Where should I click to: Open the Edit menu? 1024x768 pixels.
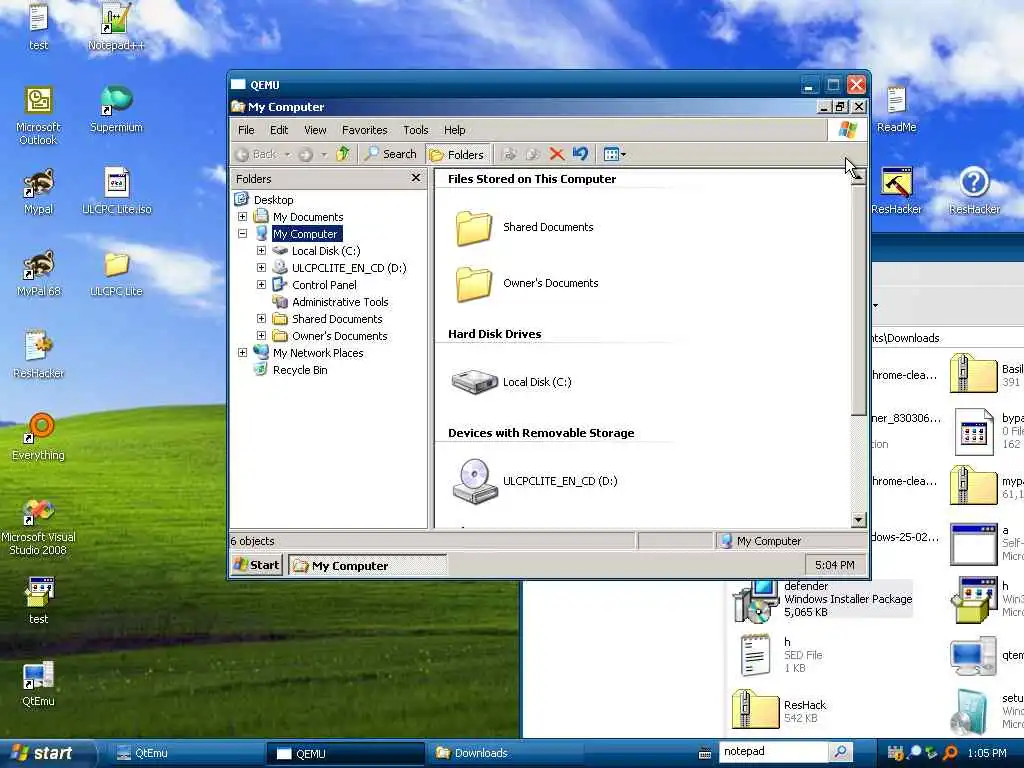[279, 130]
